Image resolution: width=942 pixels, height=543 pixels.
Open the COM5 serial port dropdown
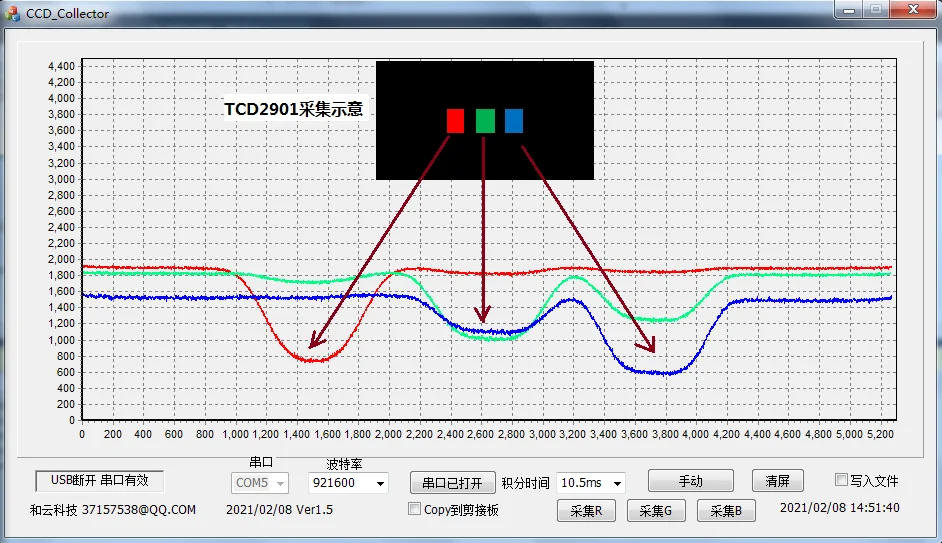pos(260,483)
